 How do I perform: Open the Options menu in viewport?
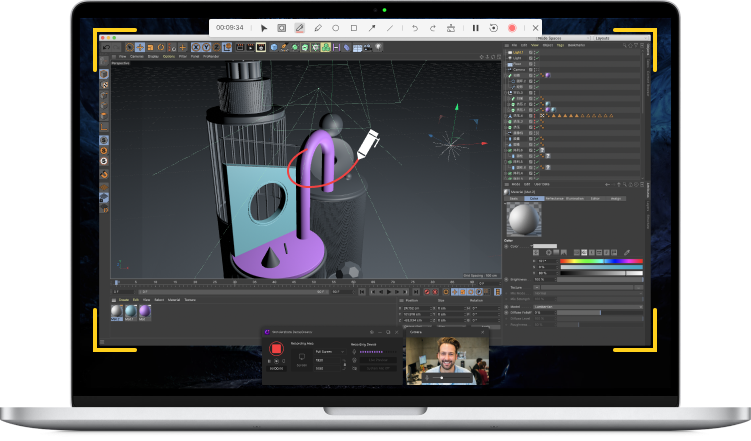(x=169, y=57)
